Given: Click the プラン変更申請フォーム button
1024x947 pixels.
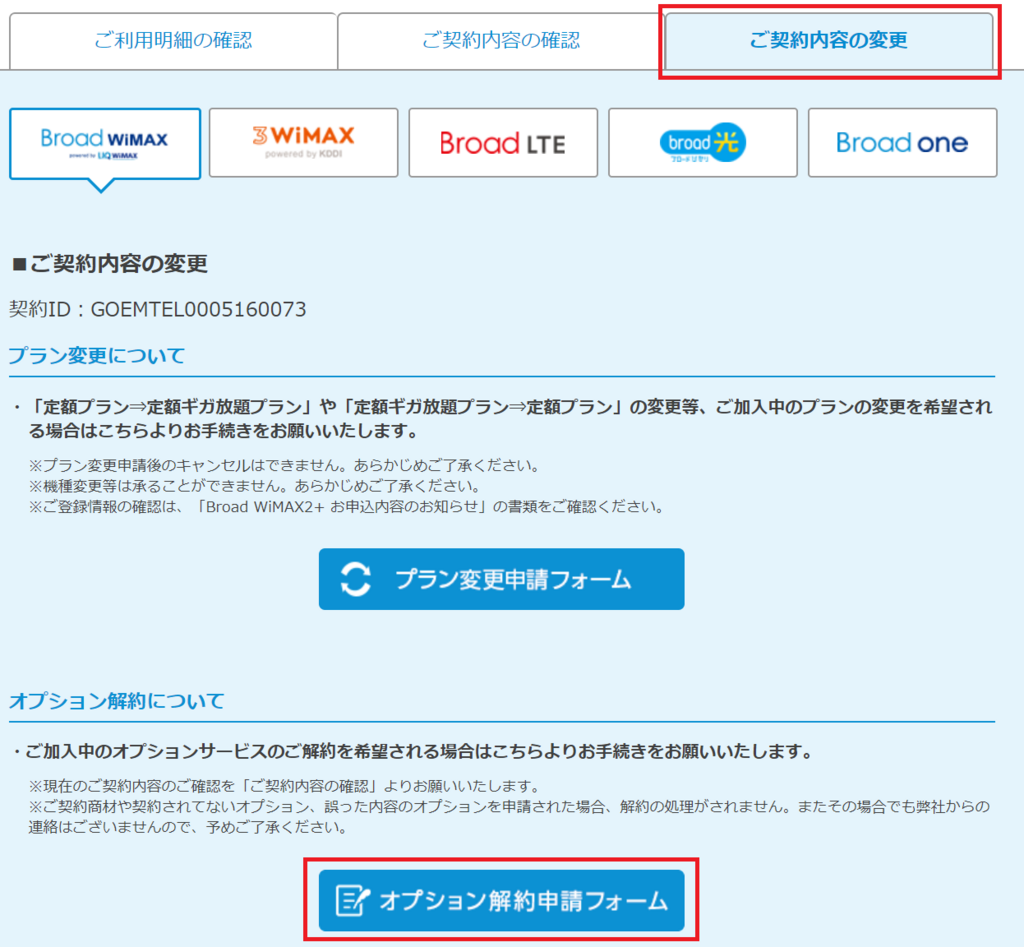Looking at the screenshot, I should pos(502,579).
